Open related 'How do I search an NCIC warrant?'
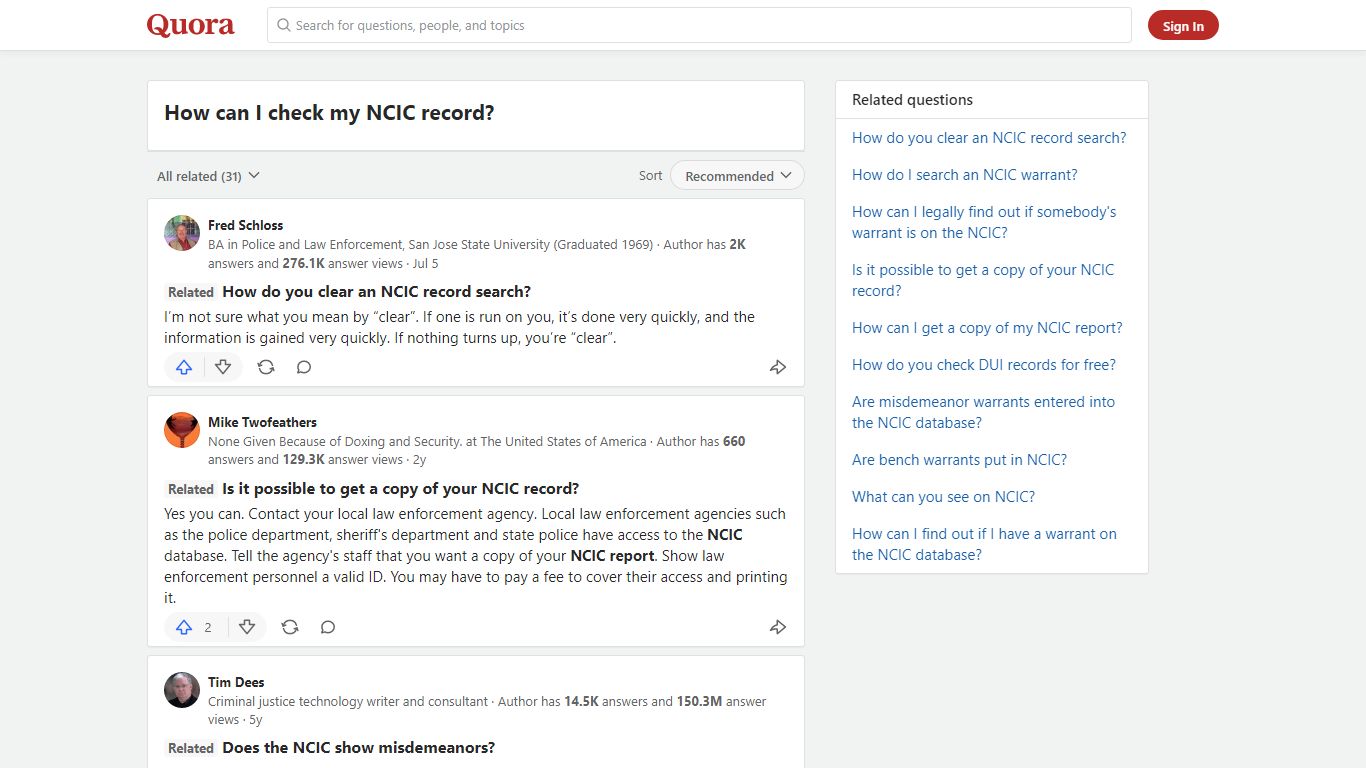This screenshot has height=768, width=1366. click(965, 175)
